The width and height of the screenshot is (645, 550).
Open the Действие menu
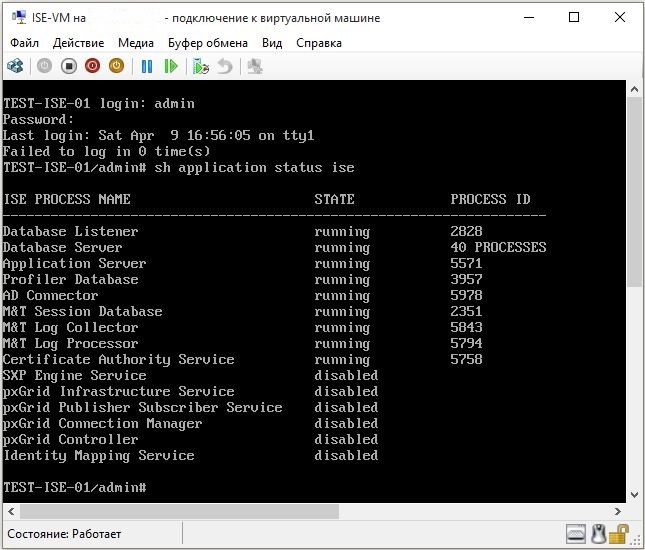tap(78, 43)
